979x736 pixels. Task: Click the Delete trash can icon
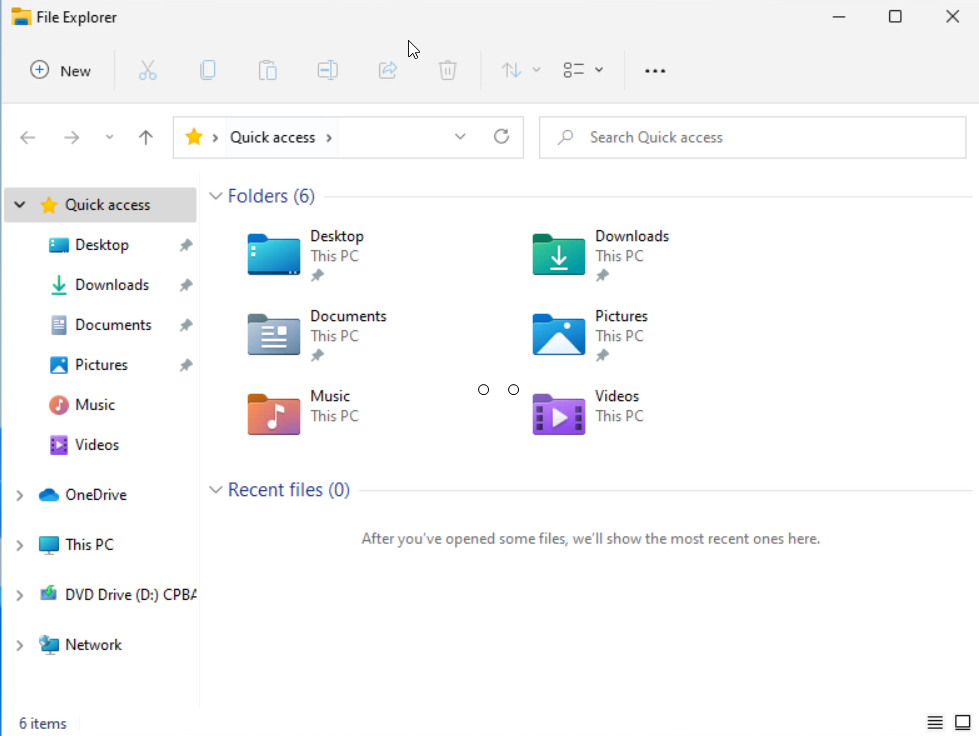(447, 70)
